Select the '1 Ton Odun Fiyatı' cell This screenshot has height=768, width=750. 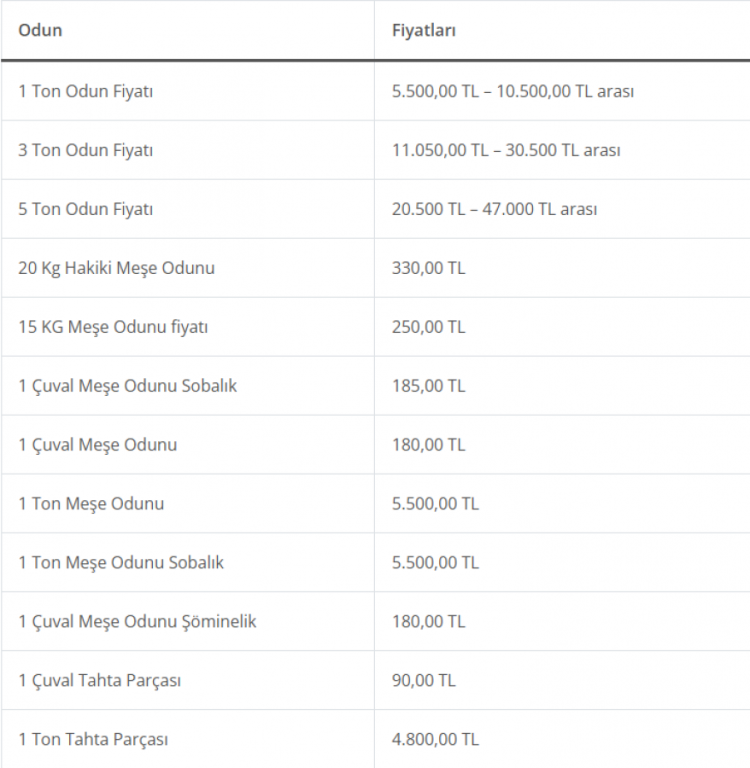click(86, 91)
